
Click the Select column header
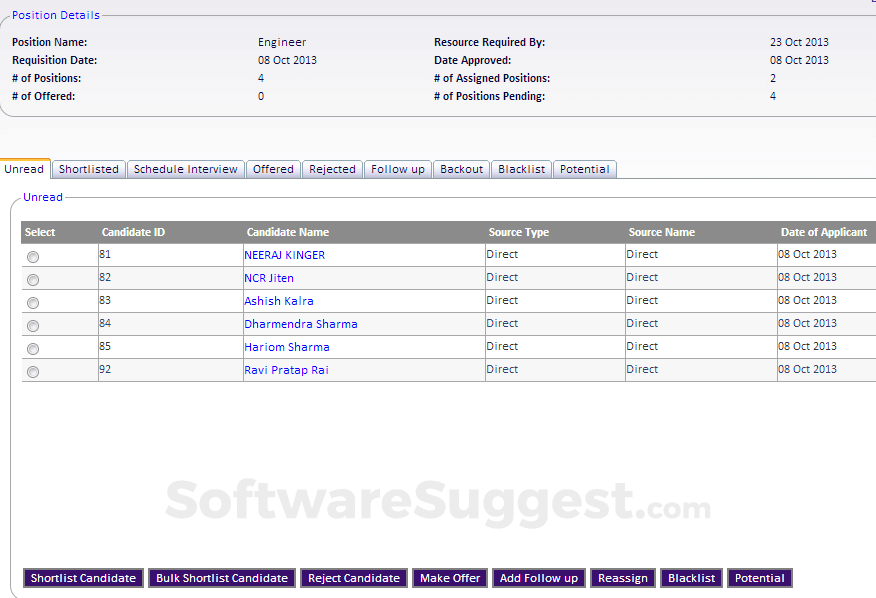click(40, 232)
